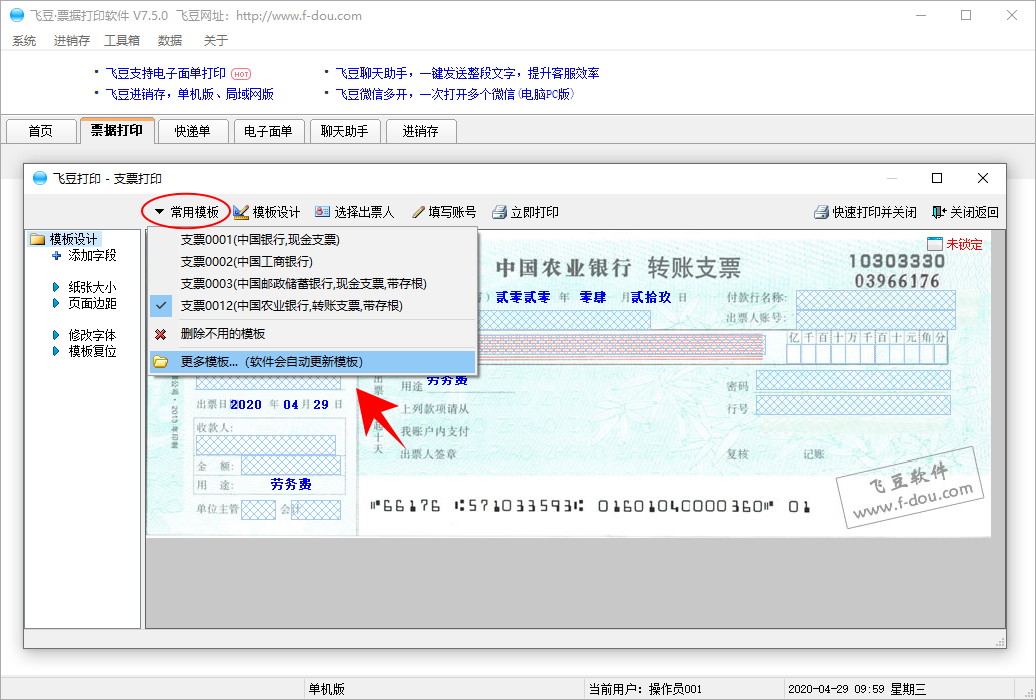Open the 系统 menu
The width and height of the screenshot is (1036, 700).
click(x=24, y=41)
